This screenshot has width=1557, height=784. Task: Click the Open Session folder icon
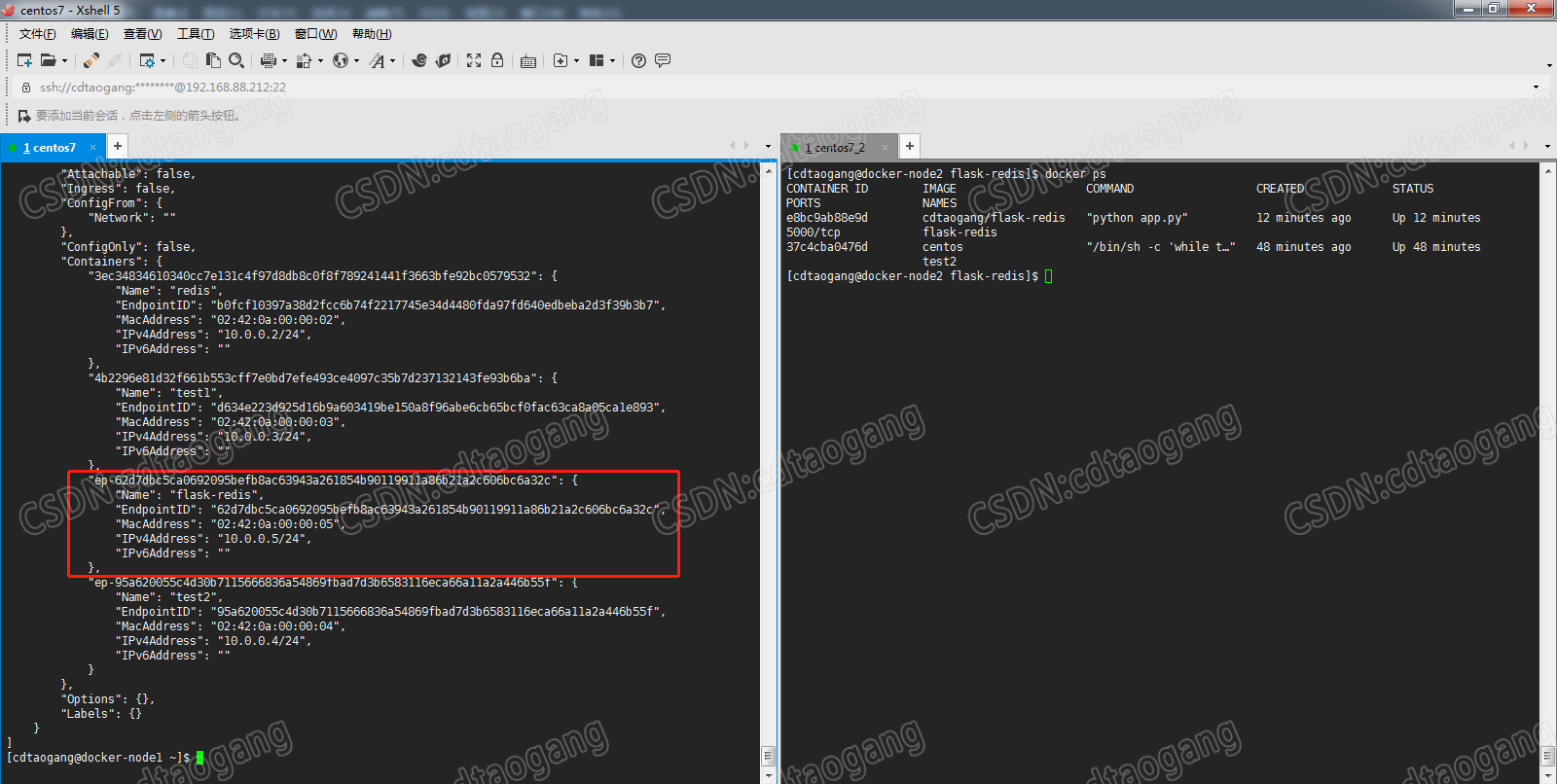pos(48,60)
